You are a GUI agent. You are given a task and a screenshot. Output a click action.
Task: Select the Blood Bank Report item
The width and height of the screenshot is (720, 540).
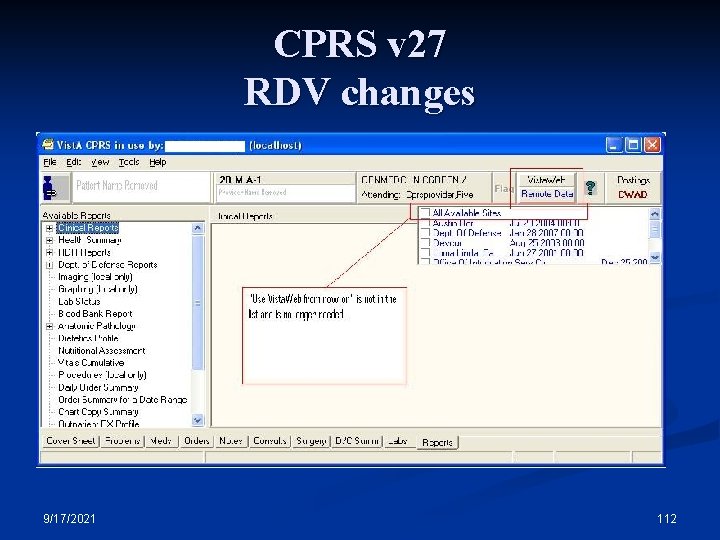95,314
